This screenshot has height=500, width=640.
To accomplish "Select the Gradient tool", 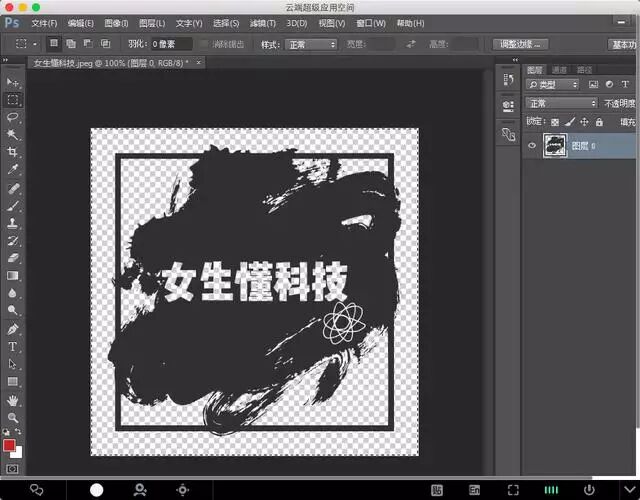I will click(12, 276).
